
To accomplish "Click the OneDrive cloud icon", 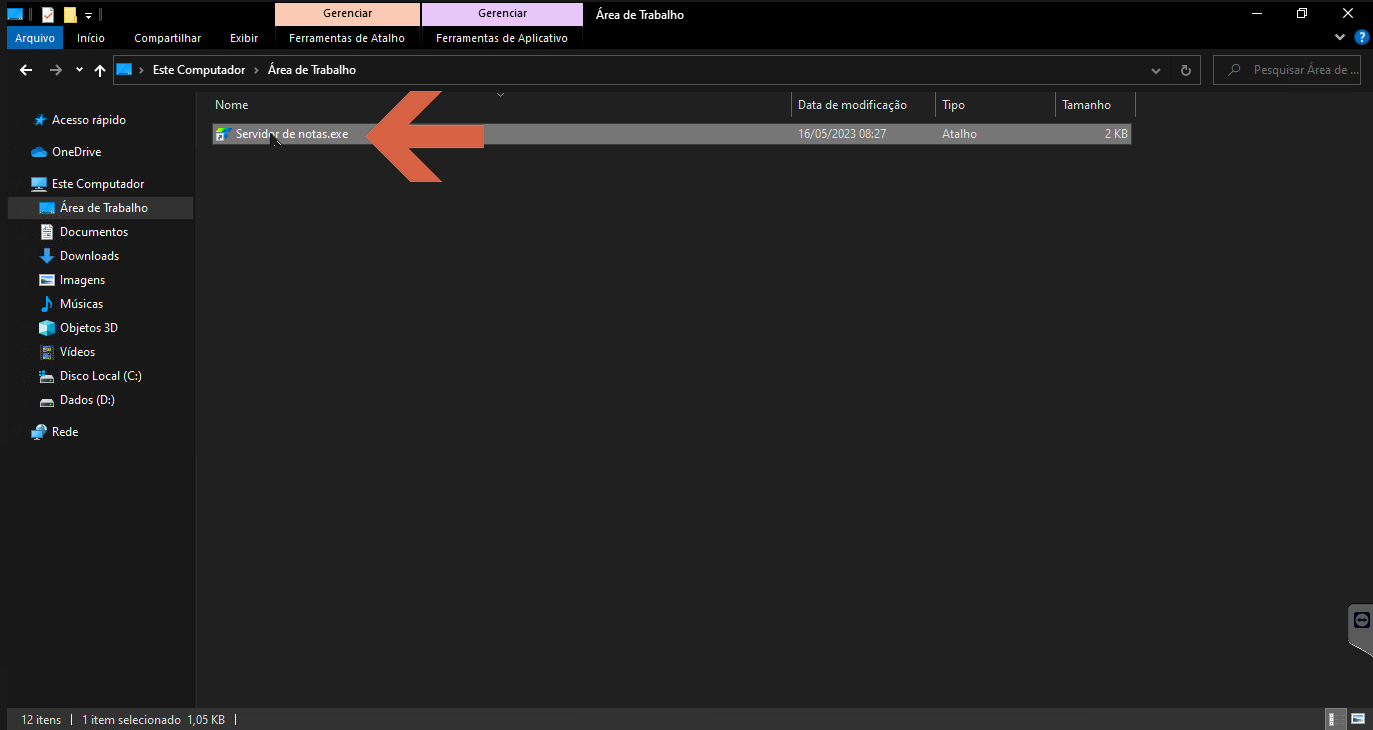I will tap(39, 152).
